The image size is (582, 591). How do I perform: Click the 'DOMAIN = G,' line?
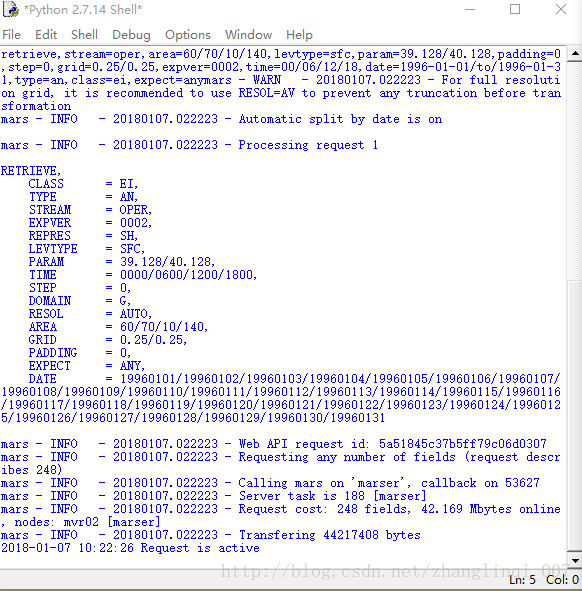(80, 301)
